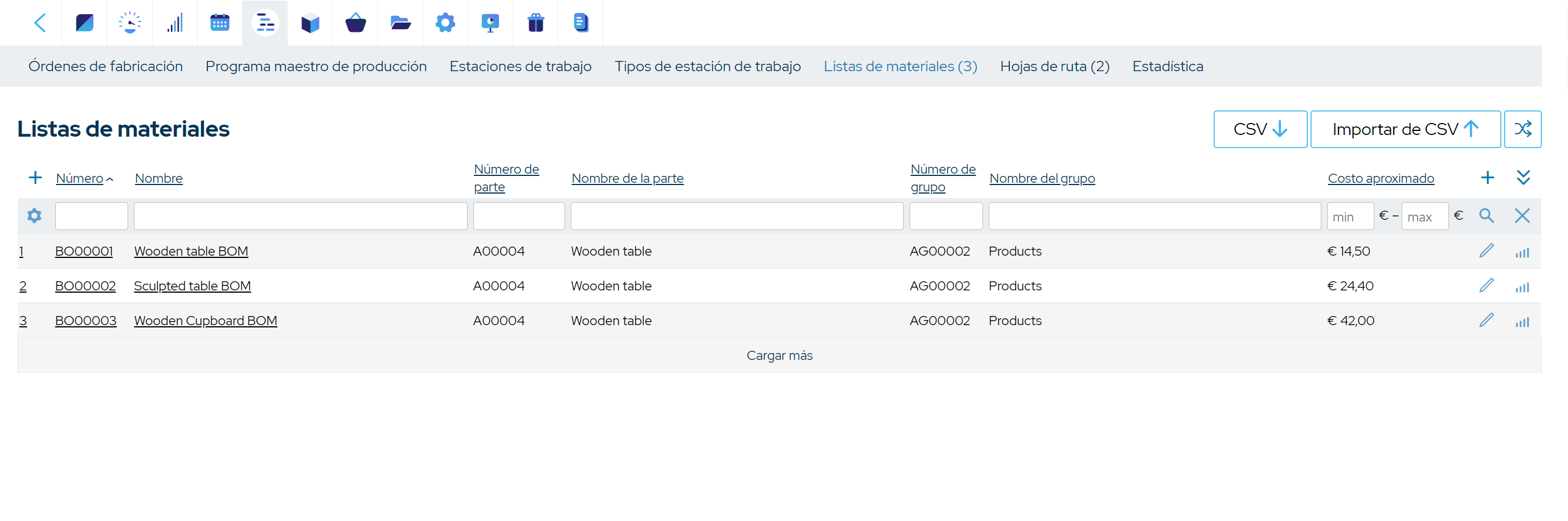The height and width of the screenshot is (521, 1568).
Task: Open the dashboard gauge icon
Action: coord(130,23)
